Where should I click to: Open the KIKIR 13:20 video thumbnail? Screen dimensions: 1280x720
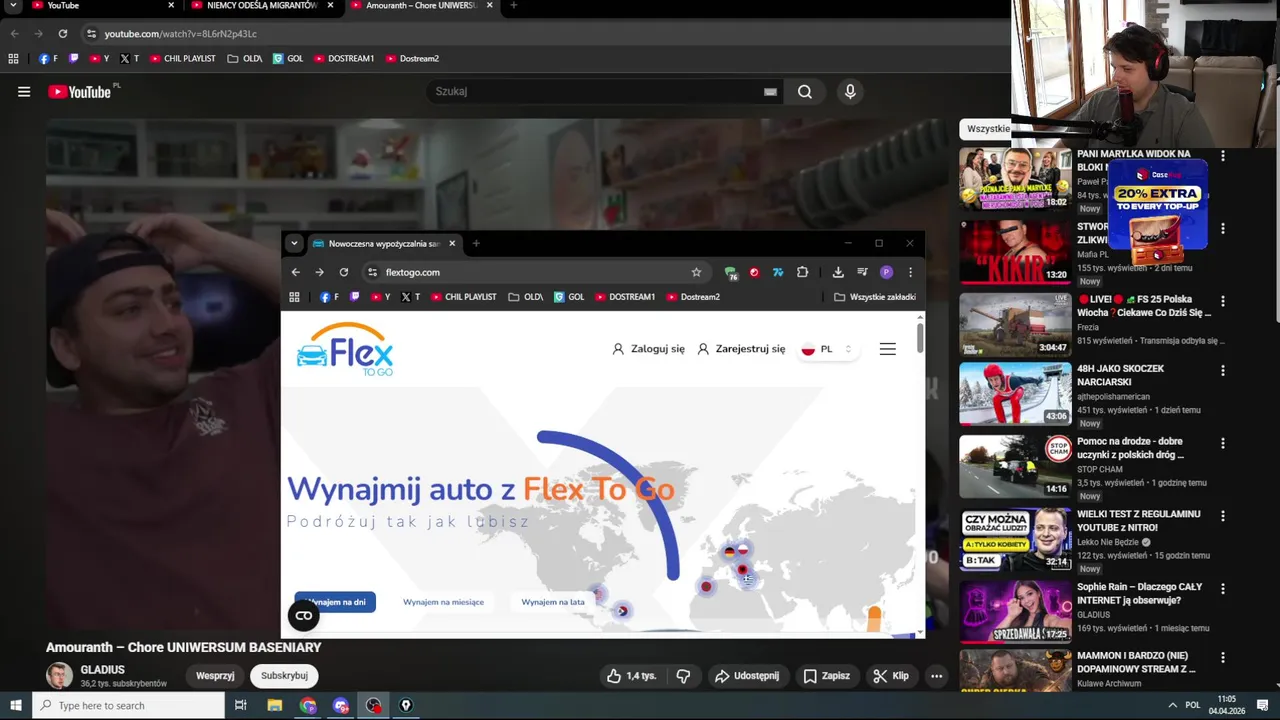[x=1015, y=252]
